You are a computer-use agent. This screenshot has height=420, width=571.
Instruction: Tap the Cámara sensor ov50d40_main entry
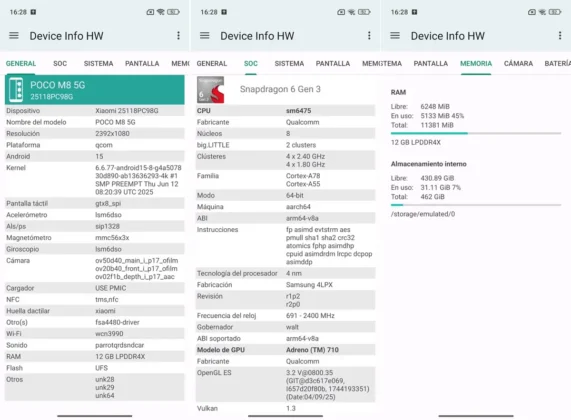pyautogui.click(x=137, y=260)
